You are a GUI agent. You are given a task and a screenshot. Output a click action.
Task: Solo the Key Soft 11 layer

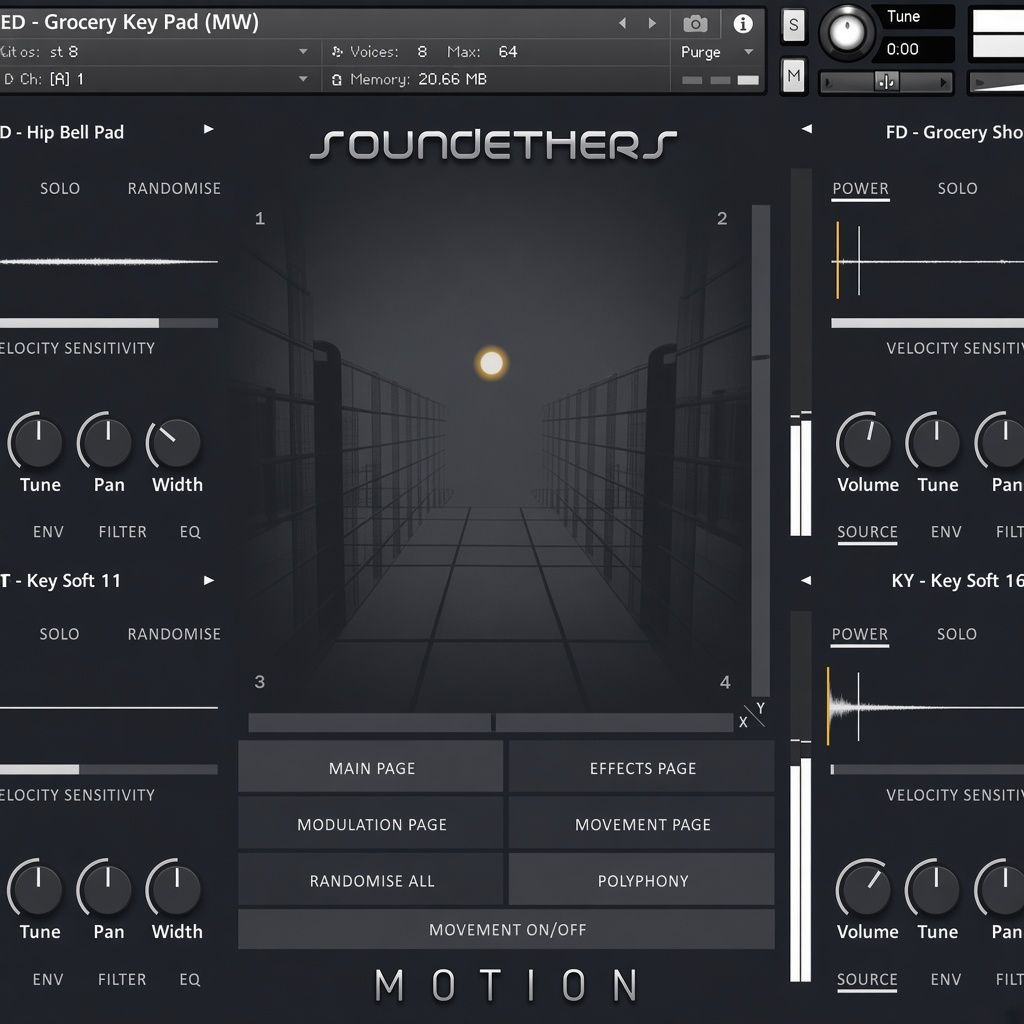coord(59,634)
